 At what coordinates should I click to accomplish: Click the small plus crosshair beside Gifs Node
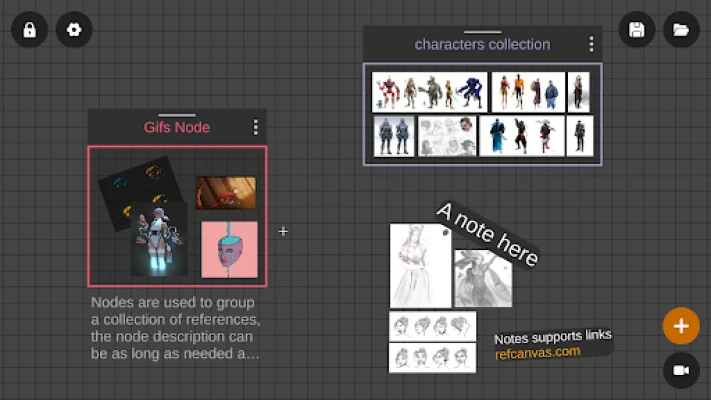pyautogui.click(x=283, y=231)
